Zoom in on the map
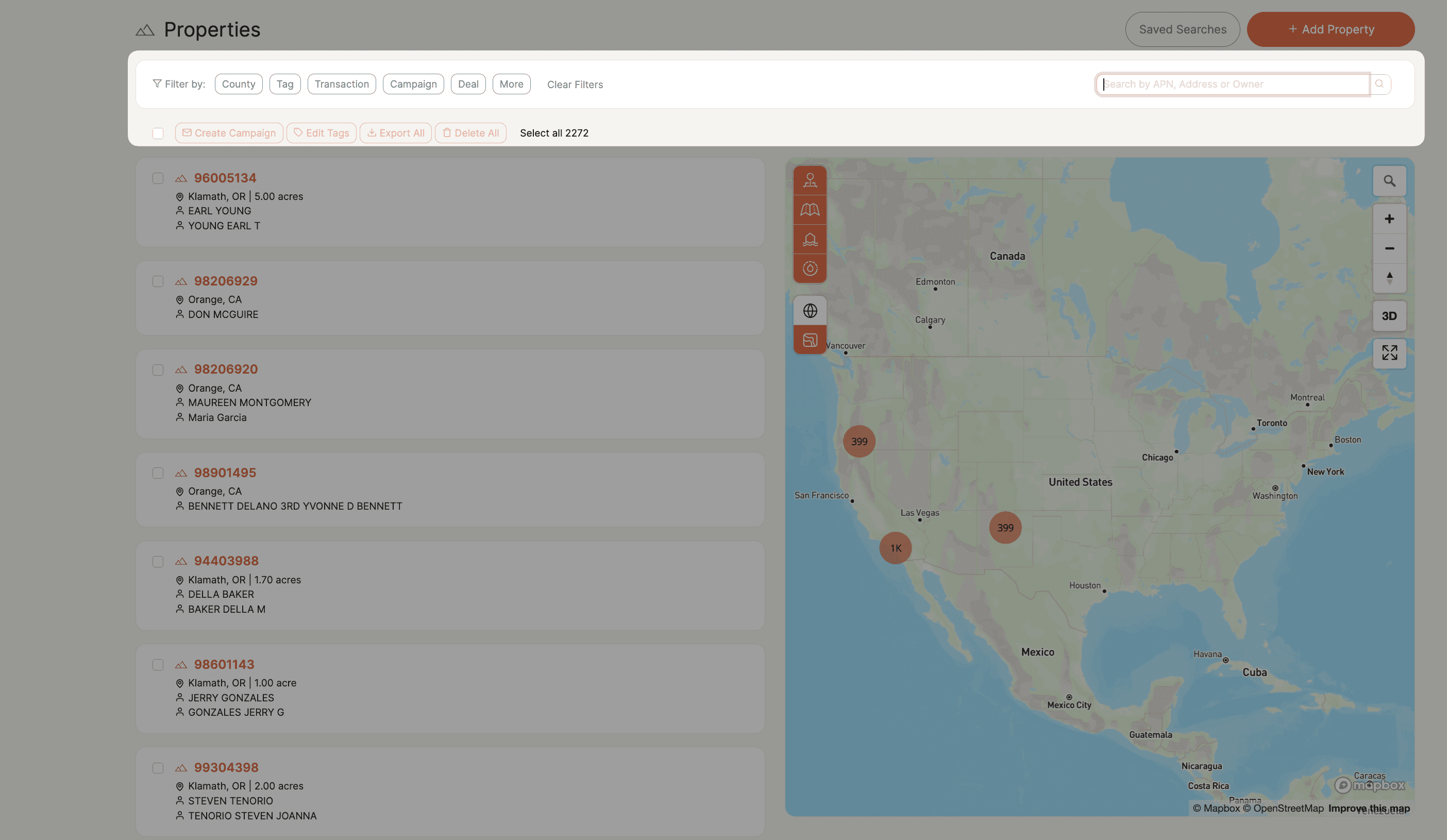 (1389, 219)
